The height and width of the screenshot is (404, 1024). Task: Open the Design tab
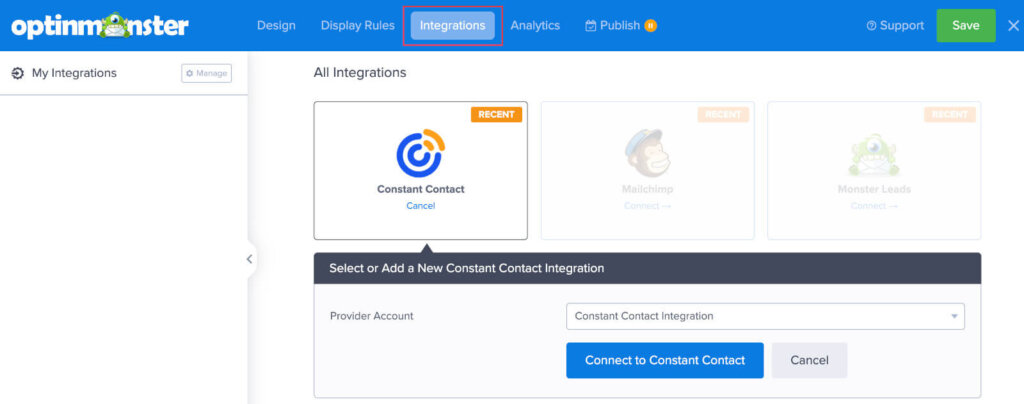276,25
